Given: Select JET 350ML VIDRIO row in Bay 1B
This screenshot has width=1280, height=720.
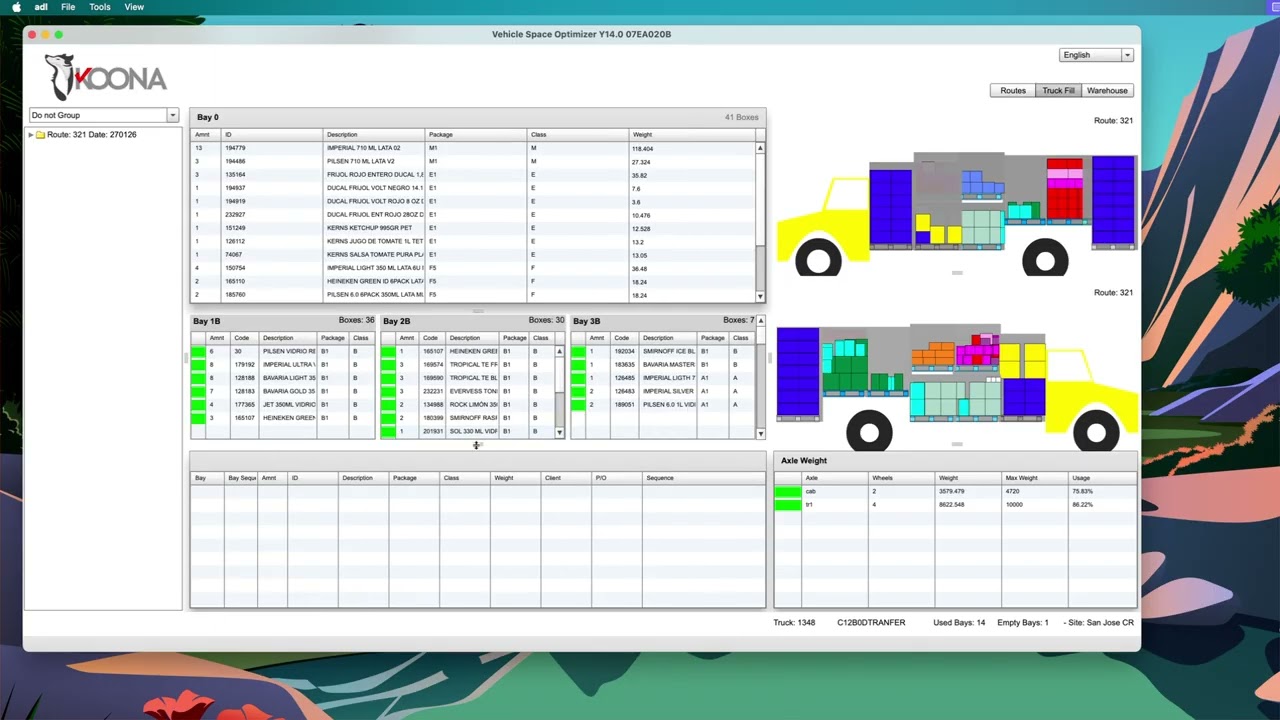Looking at the screenshot, I should pos(283,405).
